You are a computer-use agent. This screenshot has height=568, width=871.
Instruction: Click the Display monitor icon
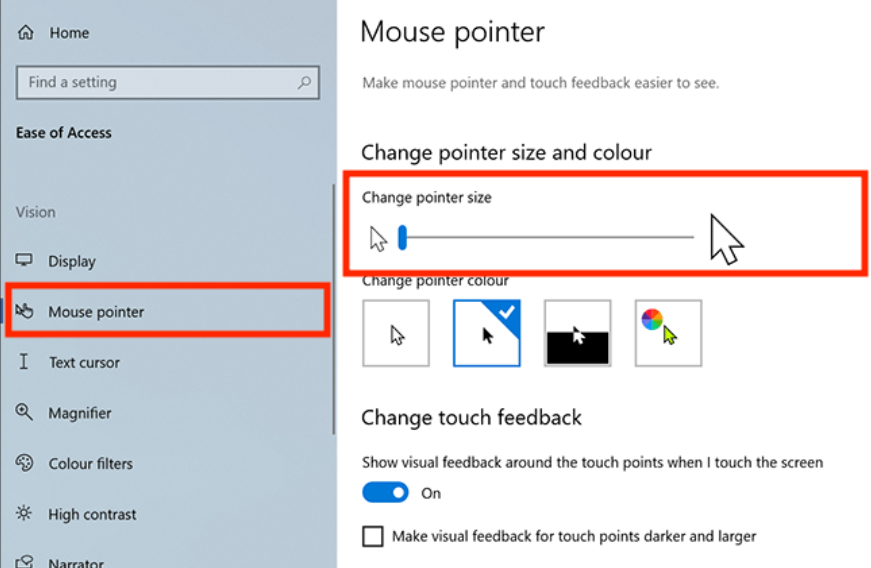point(25,261)
